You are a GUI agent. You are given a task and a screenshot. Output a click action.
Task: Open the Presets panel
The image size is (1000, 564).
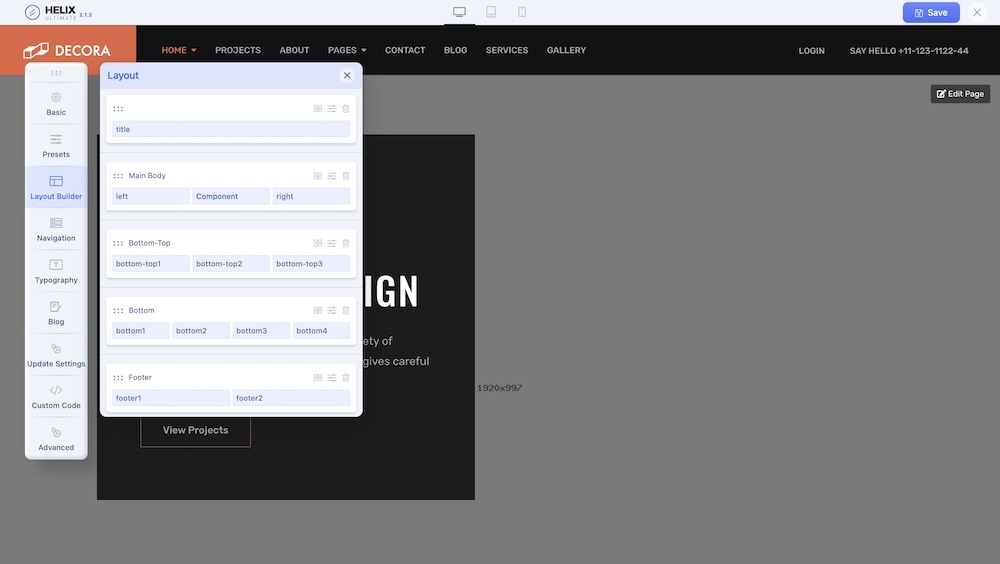coord(56,146)
